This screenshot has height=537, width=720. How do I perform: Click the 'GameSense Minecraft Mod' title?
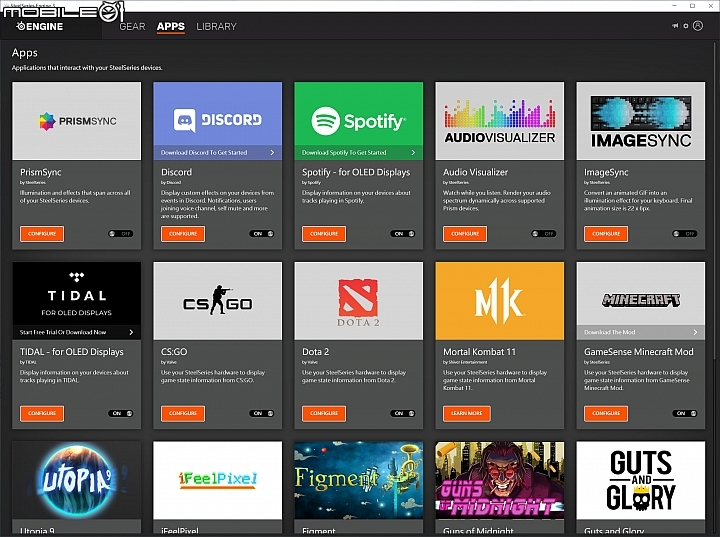(x=638, y=352)
